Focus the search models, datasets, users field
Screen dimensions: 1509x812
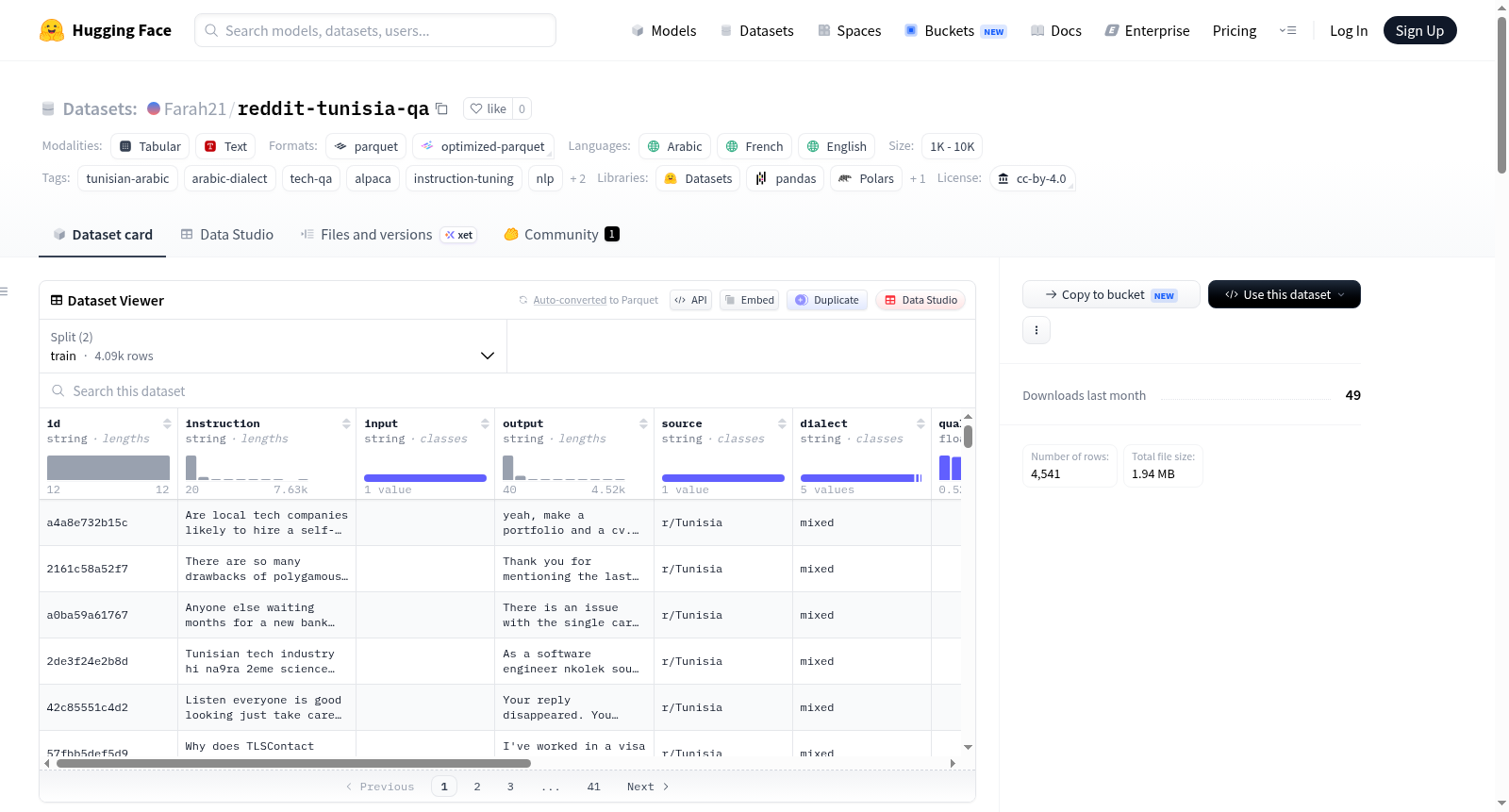(x=375, y=30)
